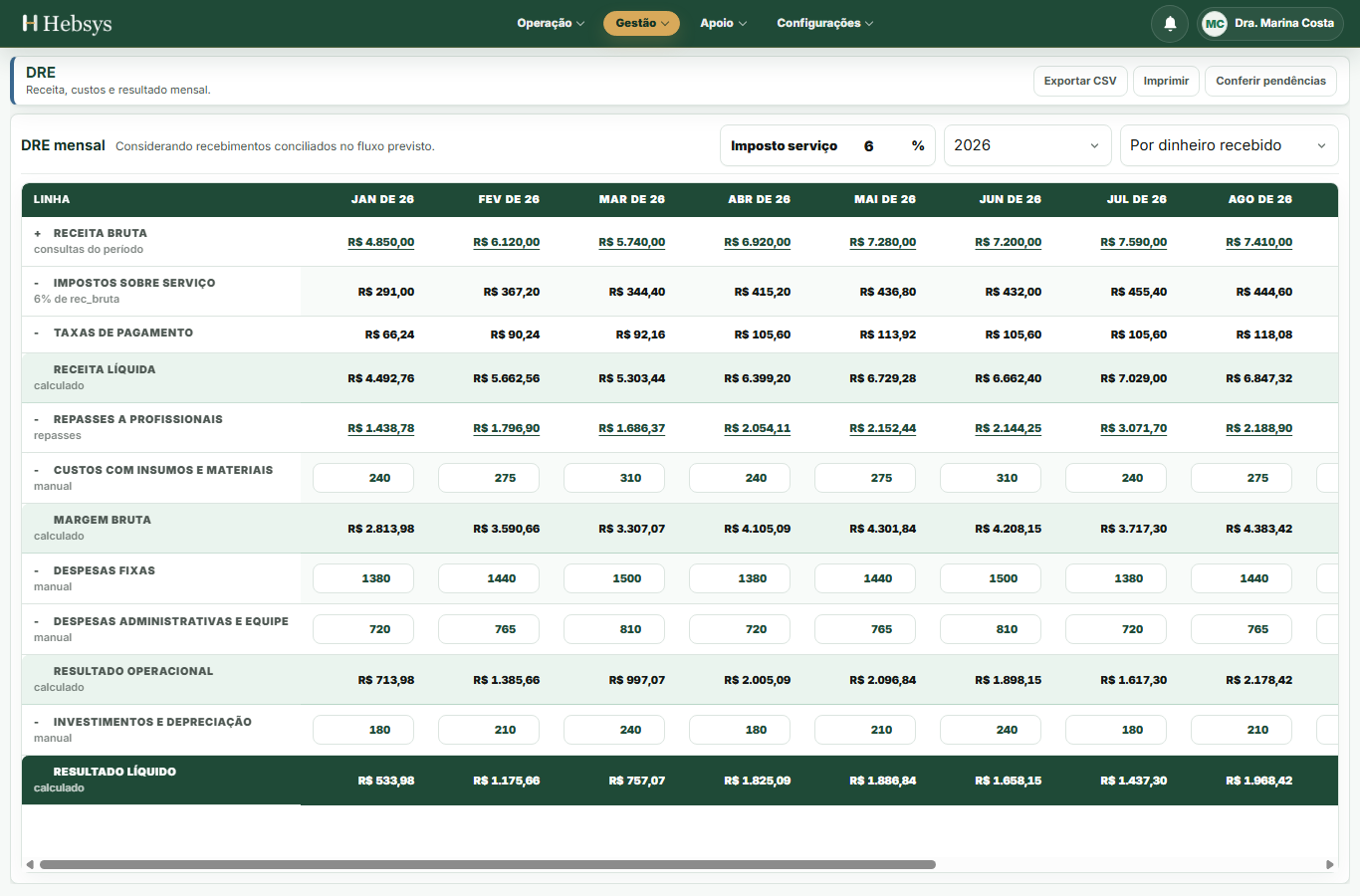Open Receita Bruta value R$ 6.920,00

[757, 242]
